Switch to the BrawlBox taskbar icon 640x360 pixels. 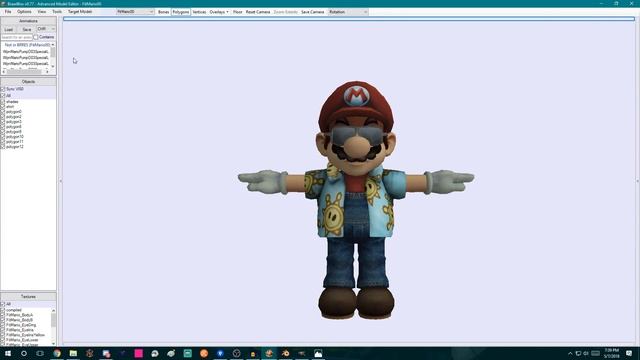tap(269, 353)
